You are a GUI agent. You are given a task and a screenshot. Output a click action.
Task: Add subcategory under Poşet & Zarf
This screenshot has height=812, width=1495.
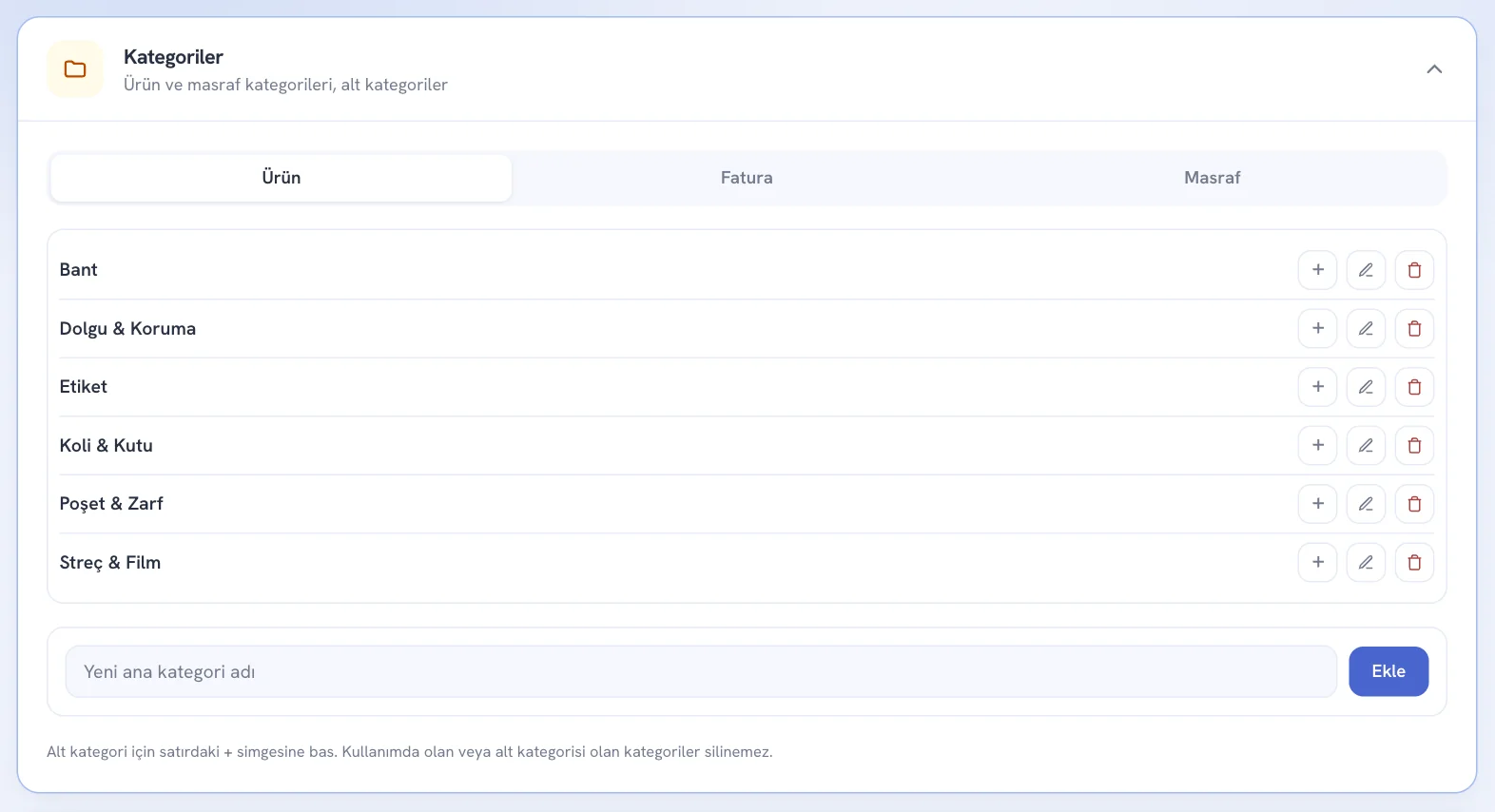pos(1317,504)
